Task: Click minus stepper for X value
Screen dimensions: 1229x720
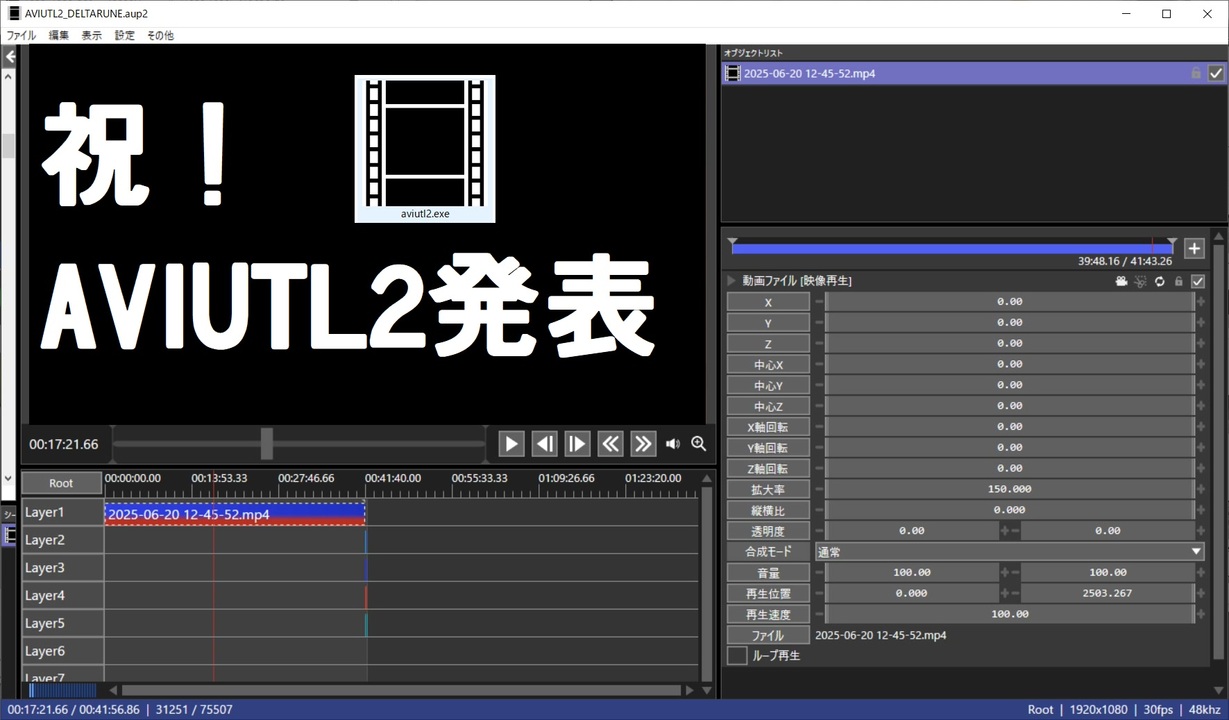Action: (820, 302)
